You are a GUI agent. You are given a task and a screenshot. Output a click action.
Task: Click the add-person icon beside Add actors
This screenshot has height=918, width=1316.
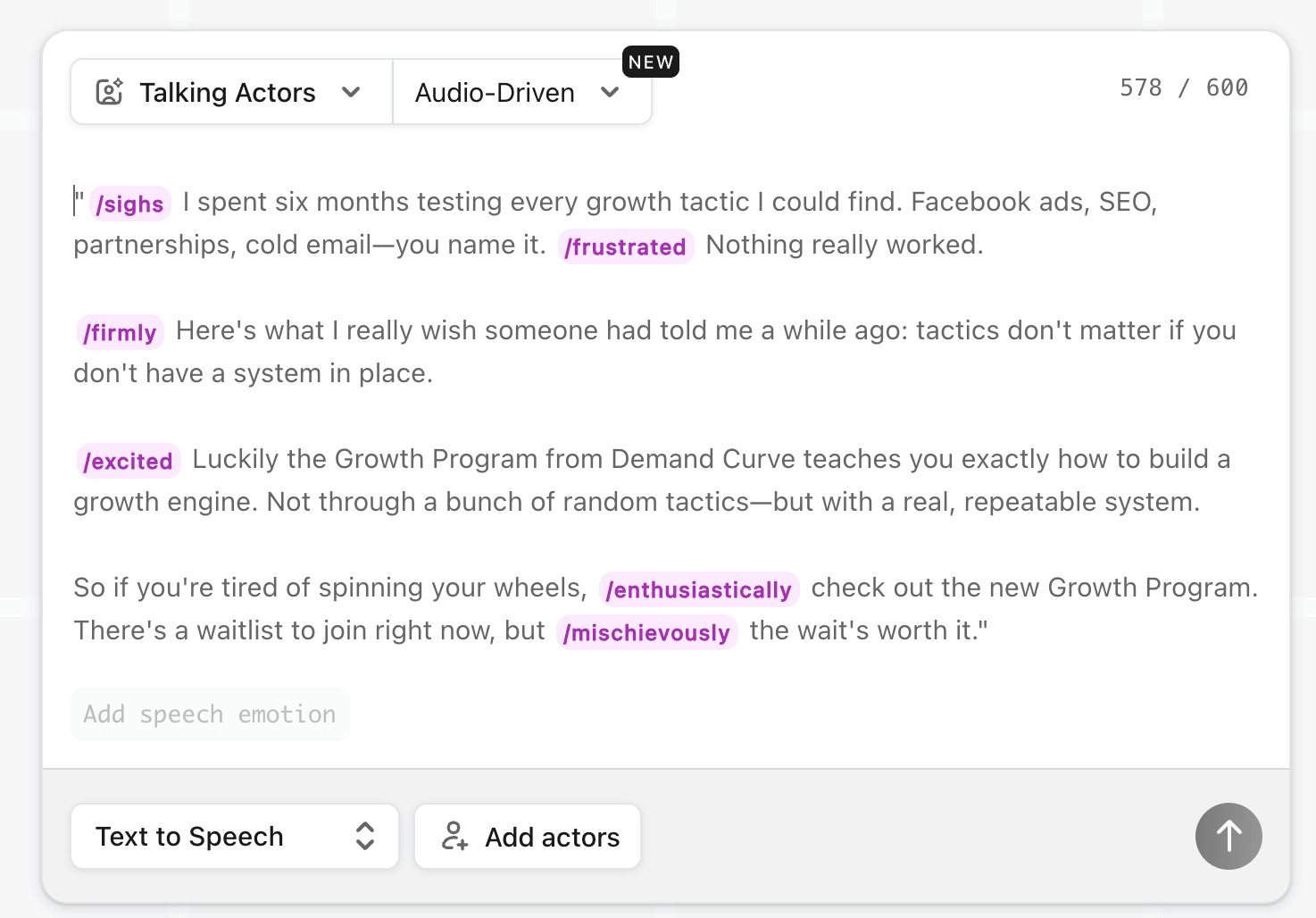(x=454, y=837)
